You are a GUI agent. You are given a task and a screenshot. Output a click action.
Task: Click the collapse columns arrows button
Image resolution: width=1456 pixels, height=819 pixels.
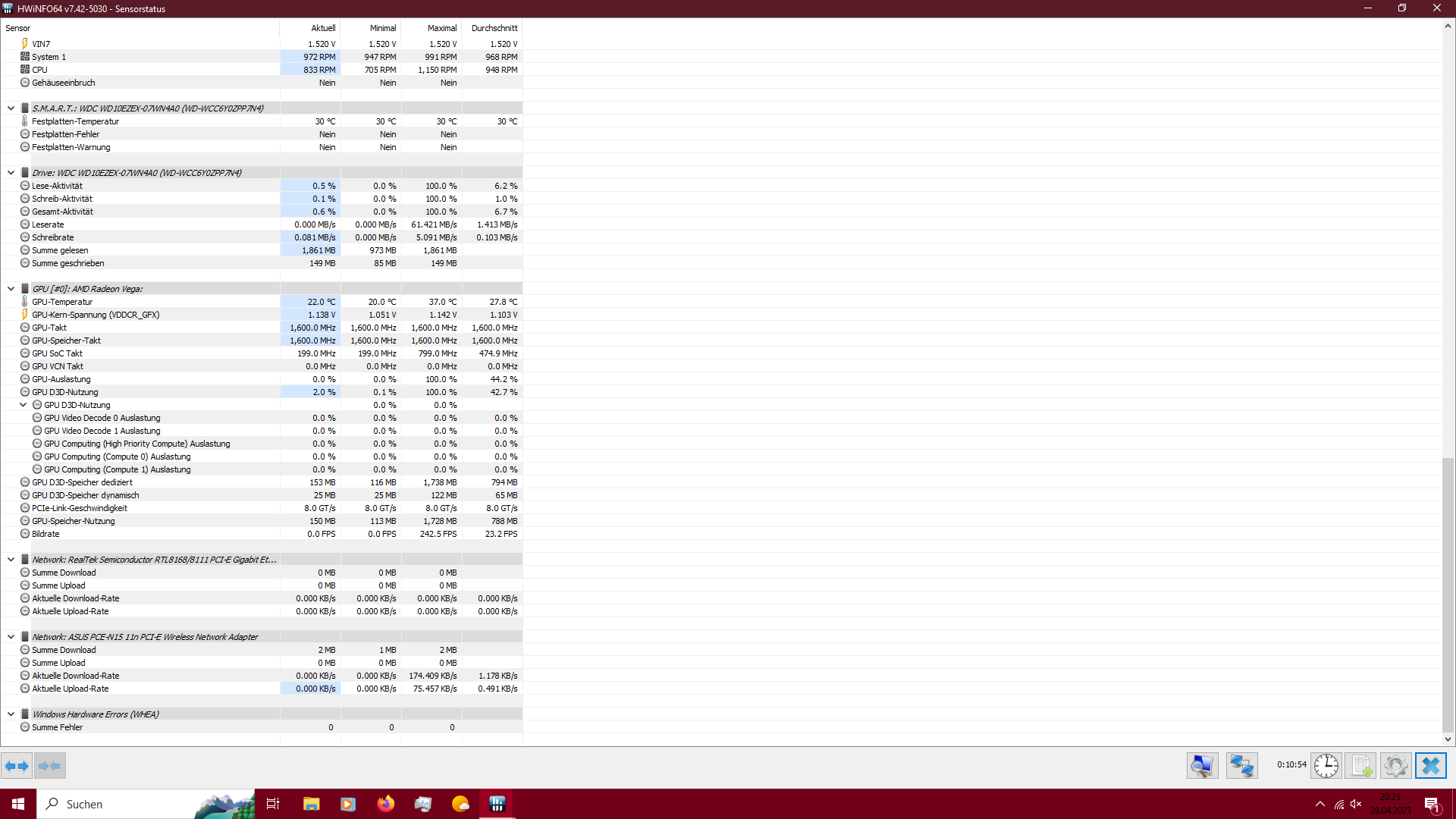[x=50, y=766]
